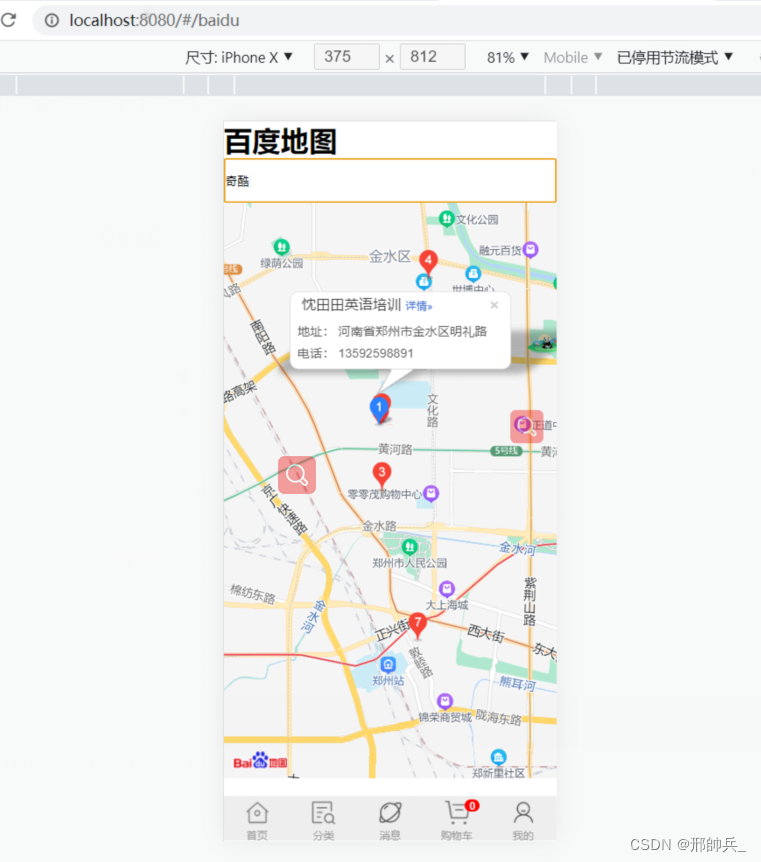The height and width of the screenshot is (862, 761).
Task: Click the 零零茂购物中心 shopping icon
Action: [432, 493]
